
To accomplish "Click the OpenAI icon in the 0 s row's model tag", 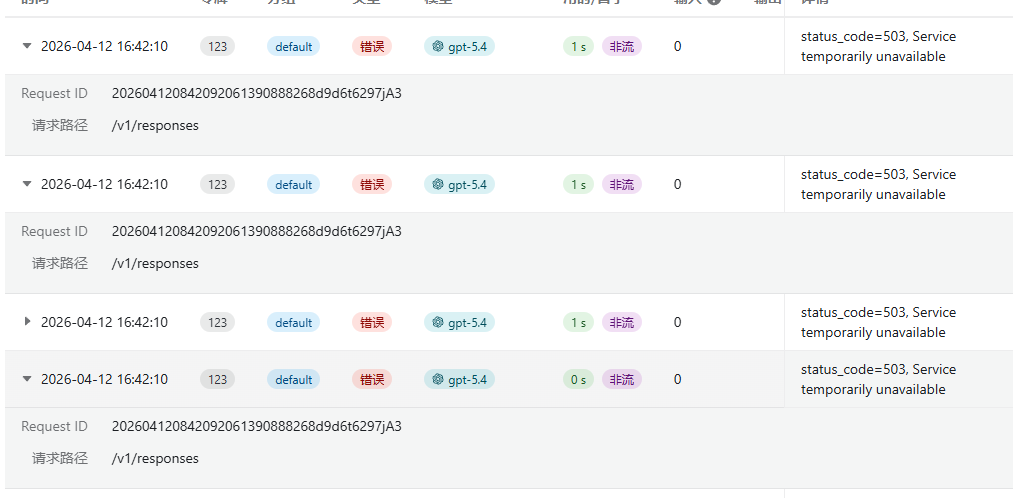I will pos(439,380).
